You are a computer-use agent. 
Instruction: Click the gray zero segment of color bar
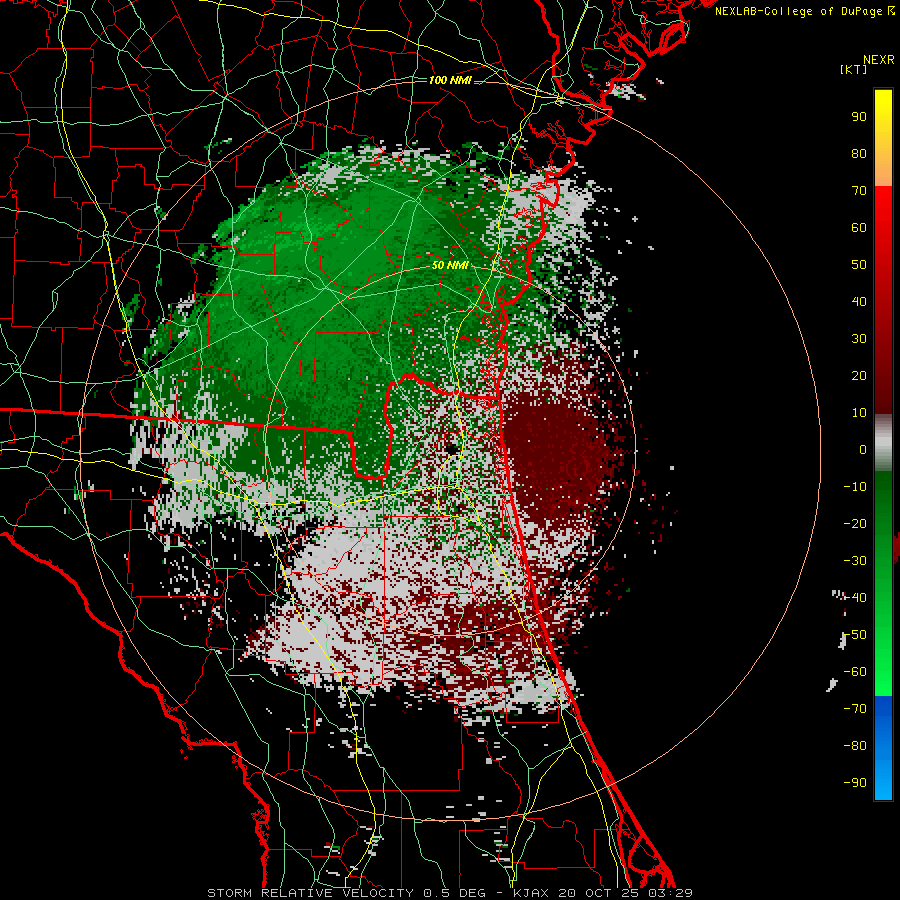coord(883,442)
